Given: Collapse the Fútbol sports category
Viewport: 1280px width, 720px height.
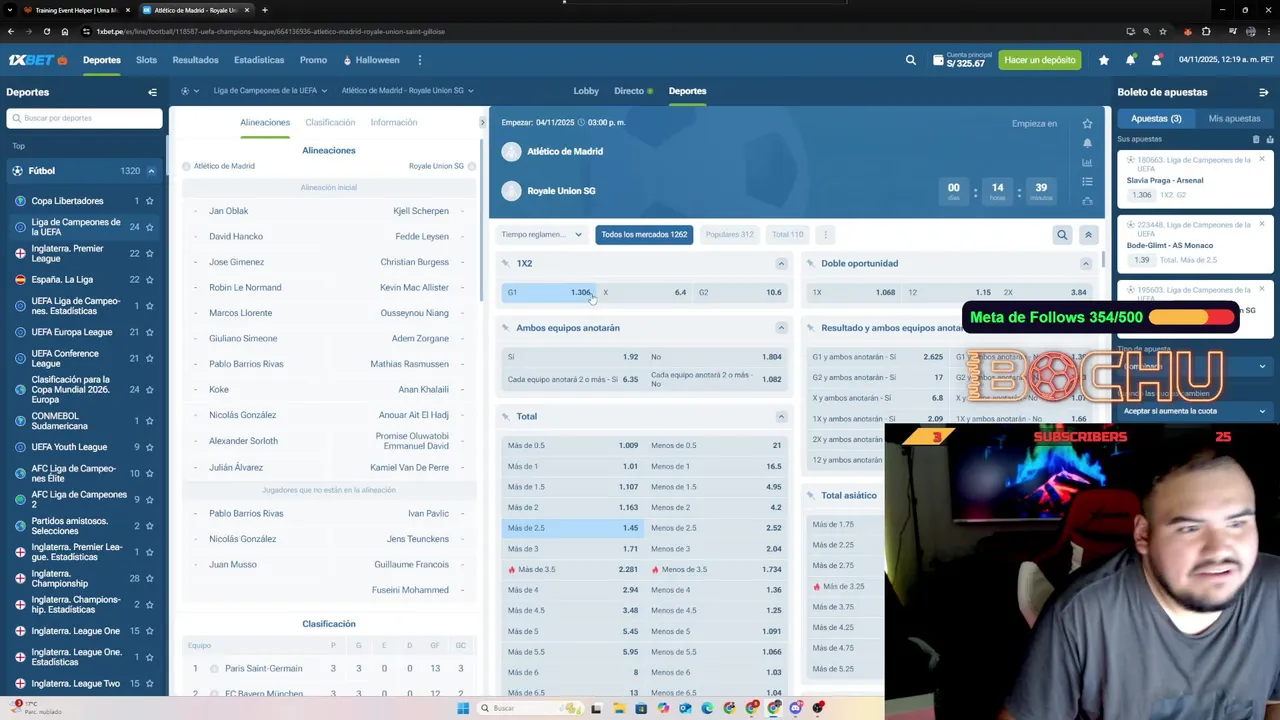Looking at the screenshot, I should [x=151, y=171].
